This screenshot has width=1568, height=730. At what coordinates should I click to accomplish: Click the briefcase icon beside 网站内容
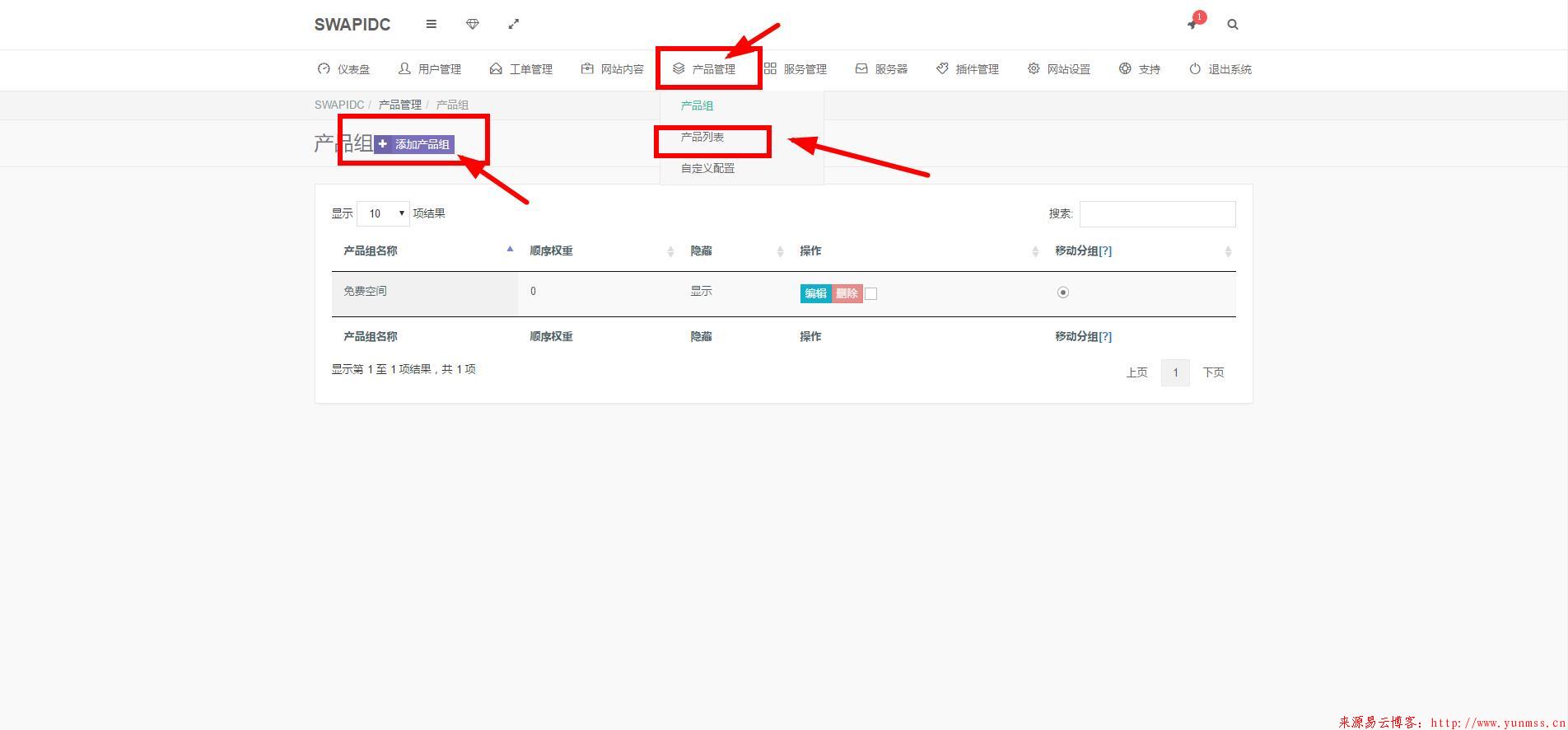pos(587,68)
